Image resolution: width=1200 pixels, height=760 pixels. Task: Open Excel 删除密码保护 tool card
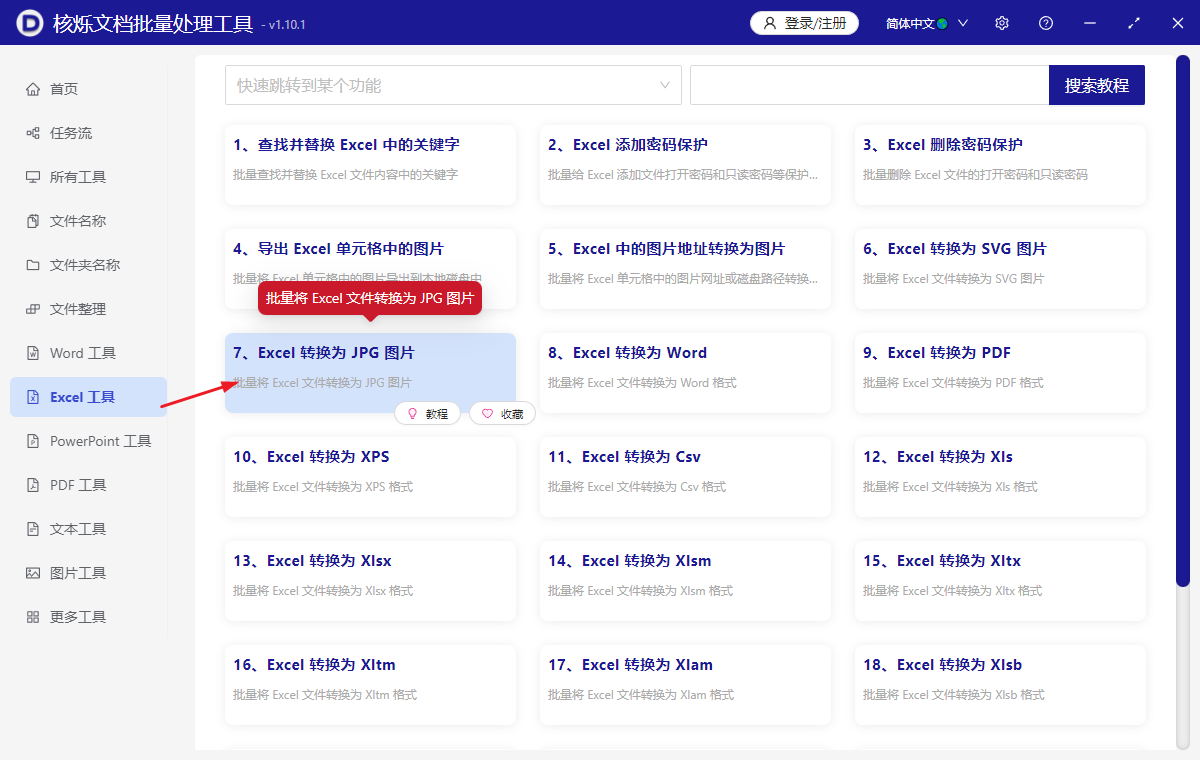1000,164
